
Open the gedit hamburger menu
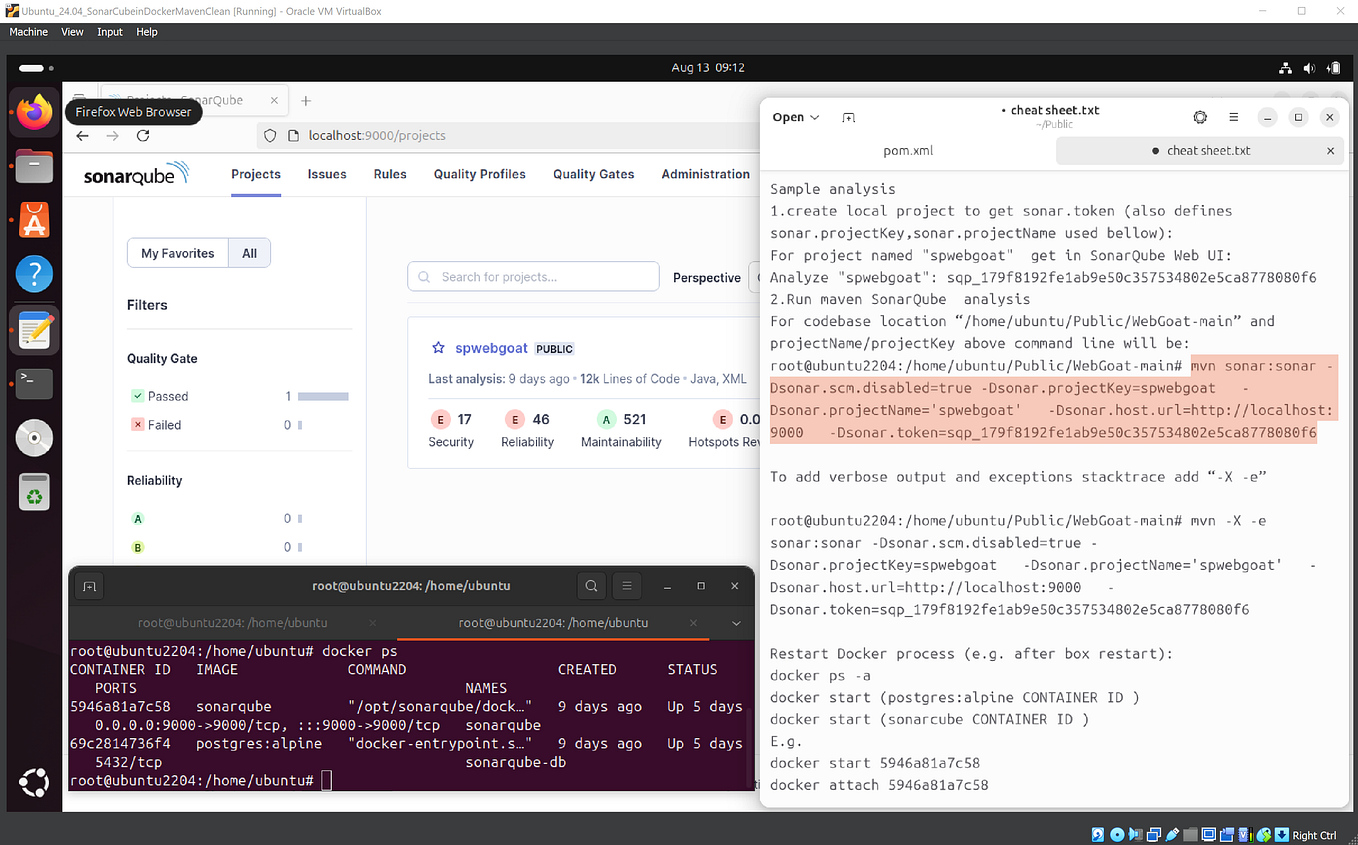coord(1234,117)
